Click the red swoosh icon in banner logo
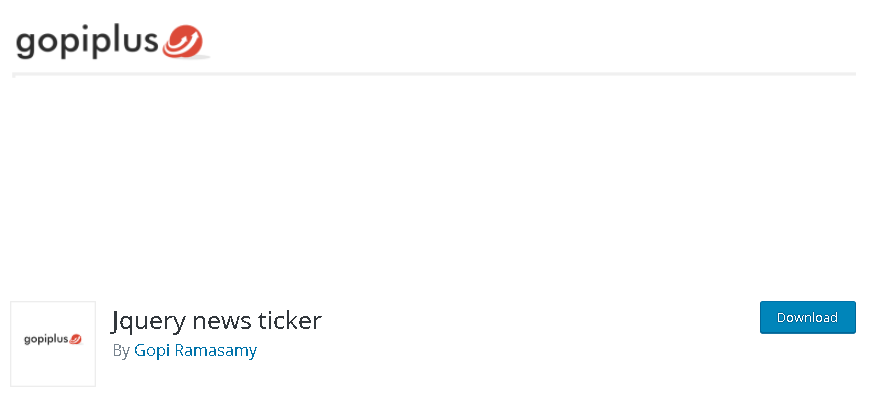 183,41
